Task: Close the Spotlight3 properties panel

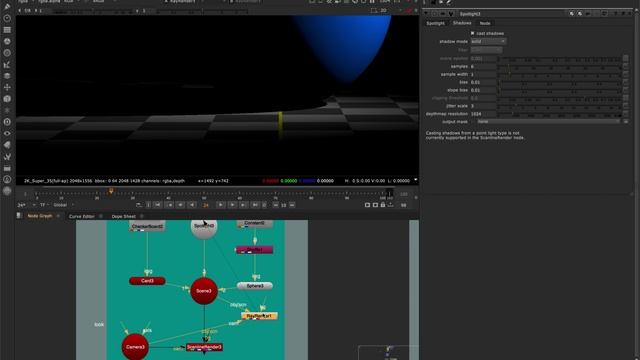Action: [631, 14]
